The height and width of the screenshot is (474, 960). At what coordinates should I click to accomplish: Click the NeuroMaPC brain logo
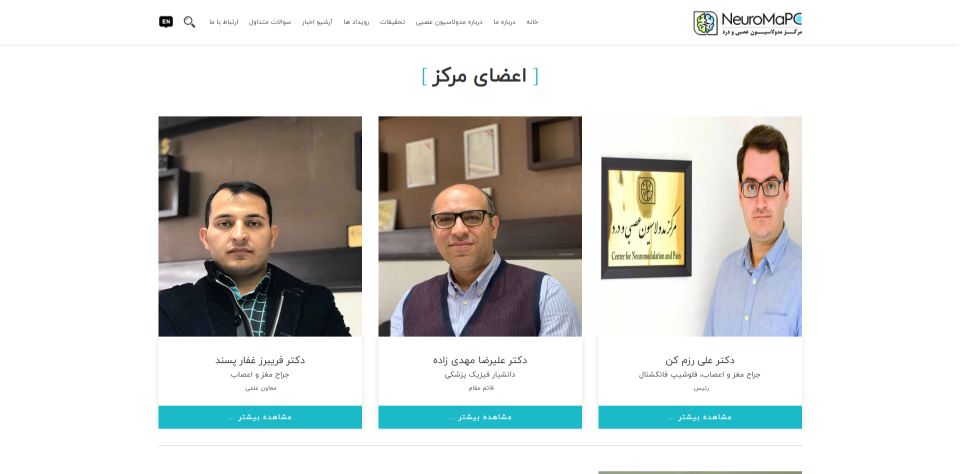click(x=748, y=23)
